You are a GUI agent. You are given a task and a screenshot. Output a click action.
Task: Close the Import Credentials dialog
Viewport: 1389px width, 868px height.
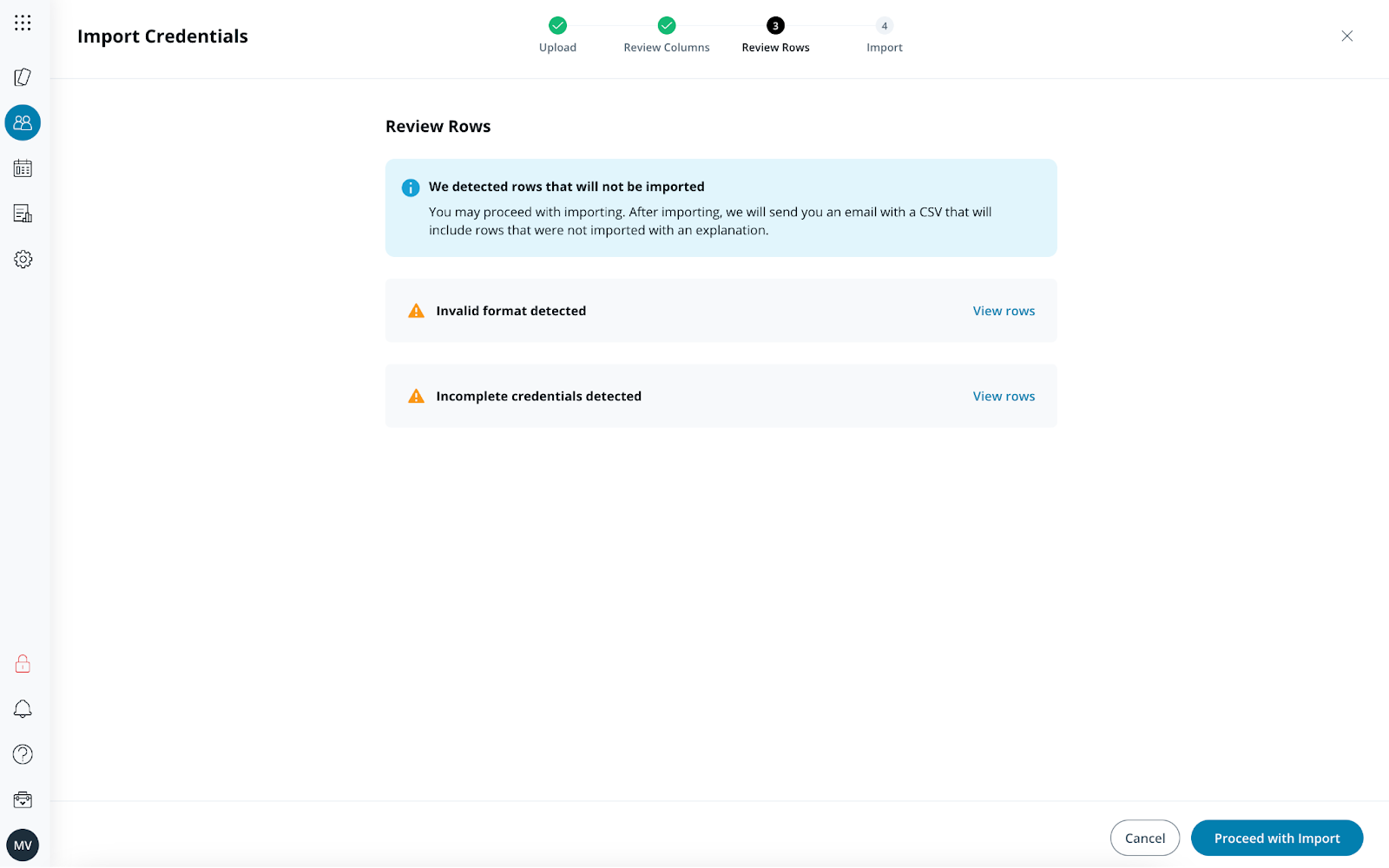tap(1346, 36)
